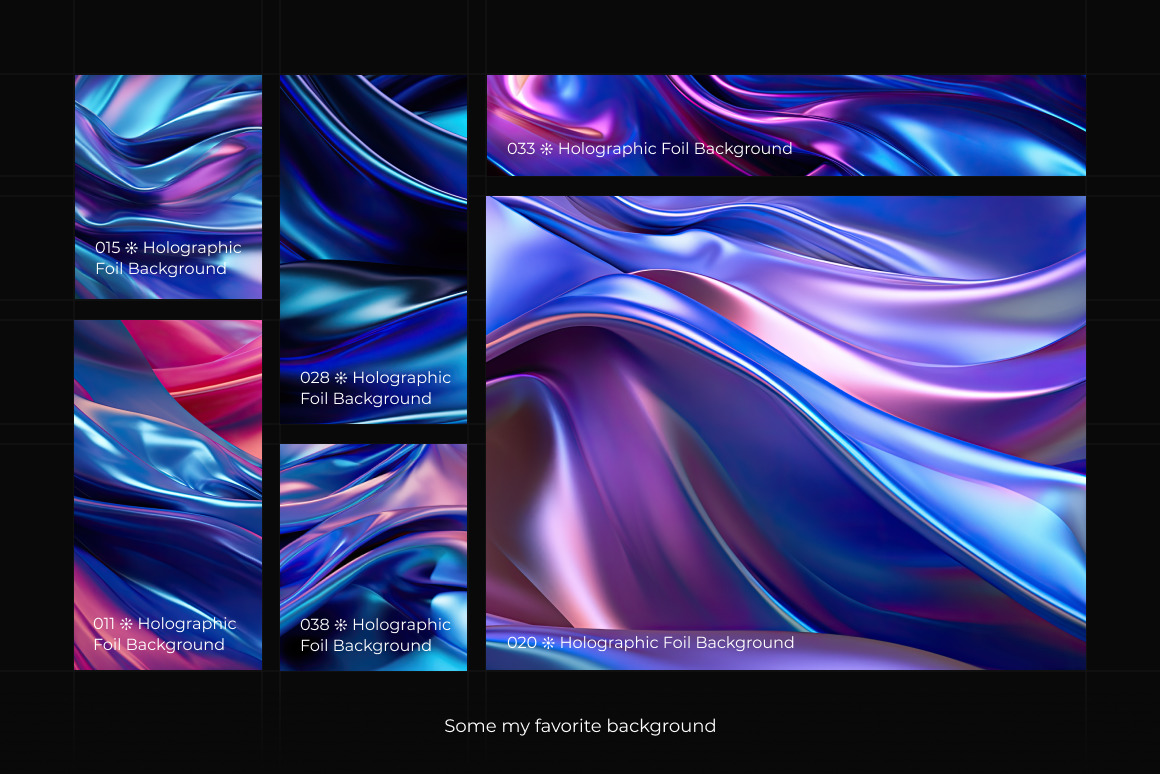Click the '033 ❊ Holographic Foil Background' label

click(650, 149)
